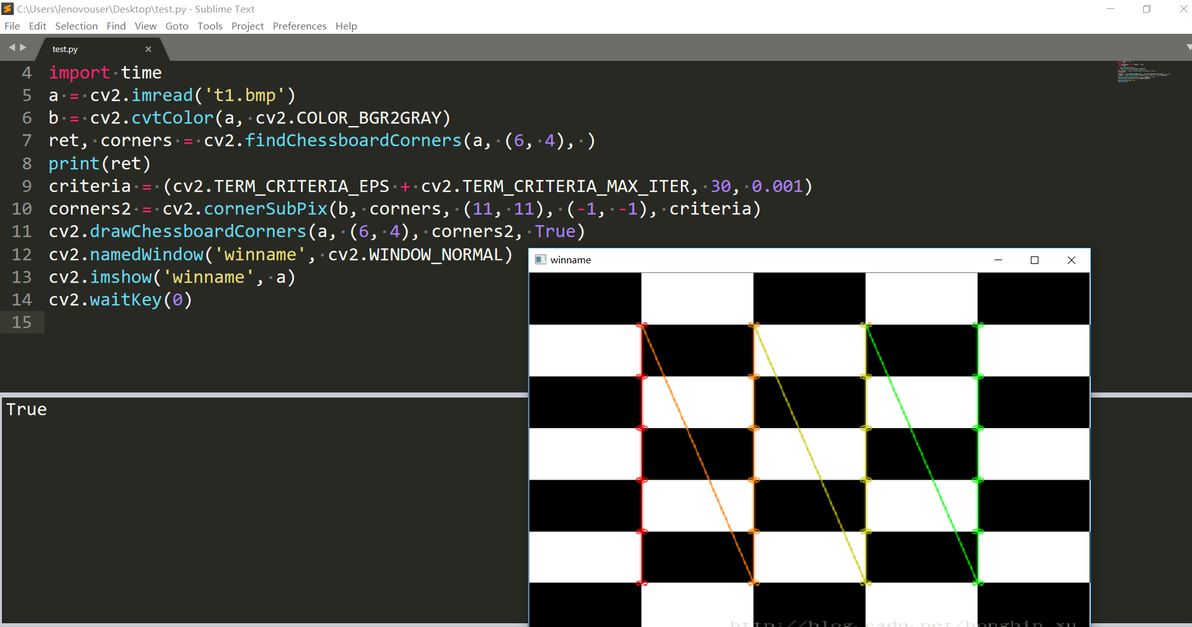This screenshot has width=1192, height=627.
Task: Maximize the winname image window
Action: [x=1035, y=260]
